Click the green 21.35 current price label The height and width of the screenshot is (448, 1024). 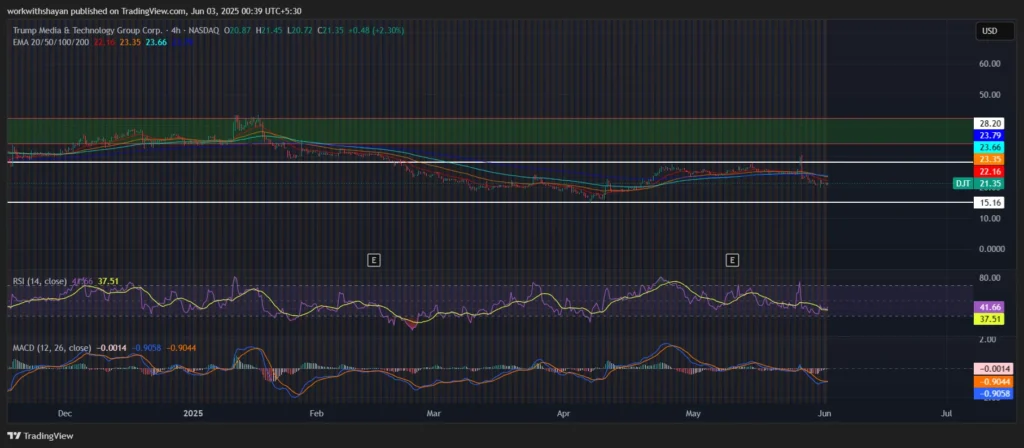(989, 184)
